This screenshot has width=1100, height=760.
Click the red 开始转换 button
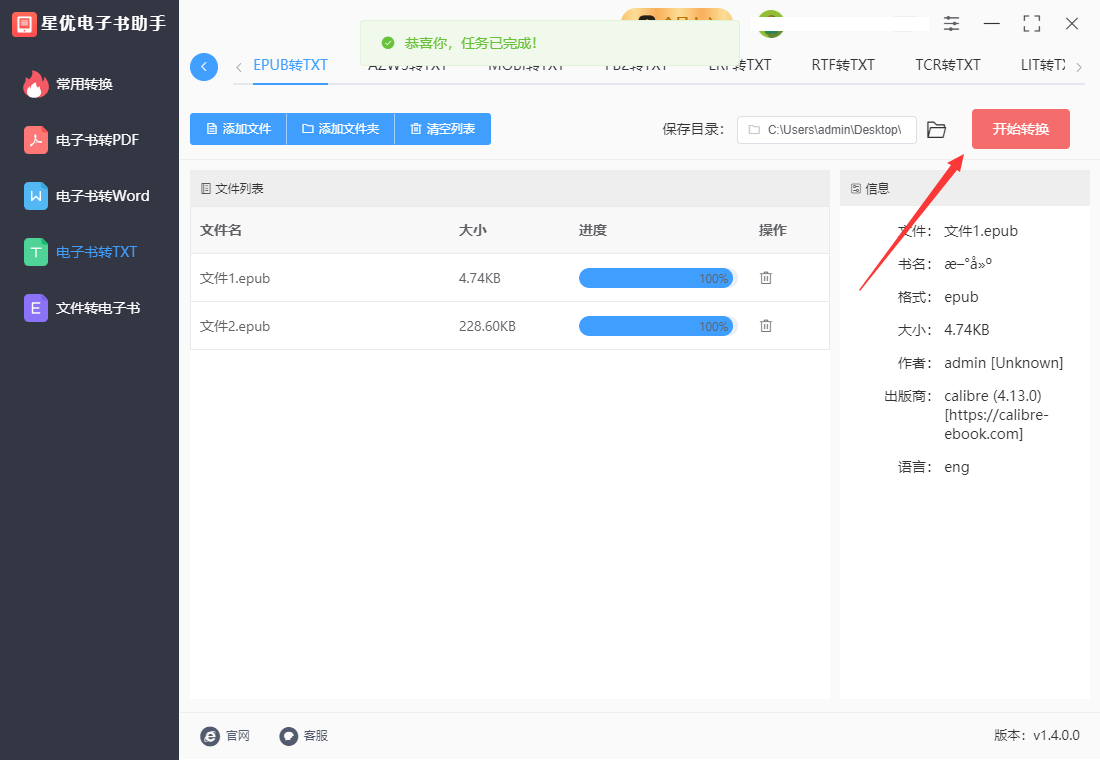coord(1021,129)
